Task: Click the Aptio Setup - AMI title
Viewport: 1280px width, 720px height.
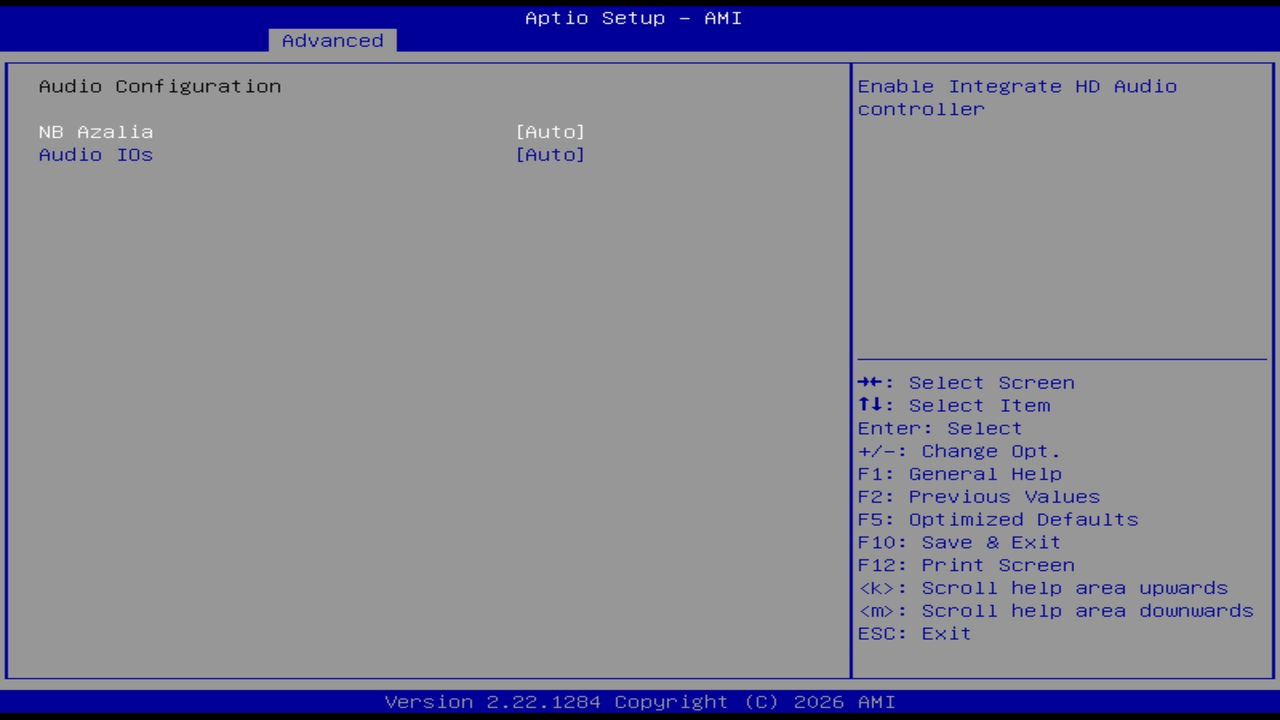Action: click(634, 18)
